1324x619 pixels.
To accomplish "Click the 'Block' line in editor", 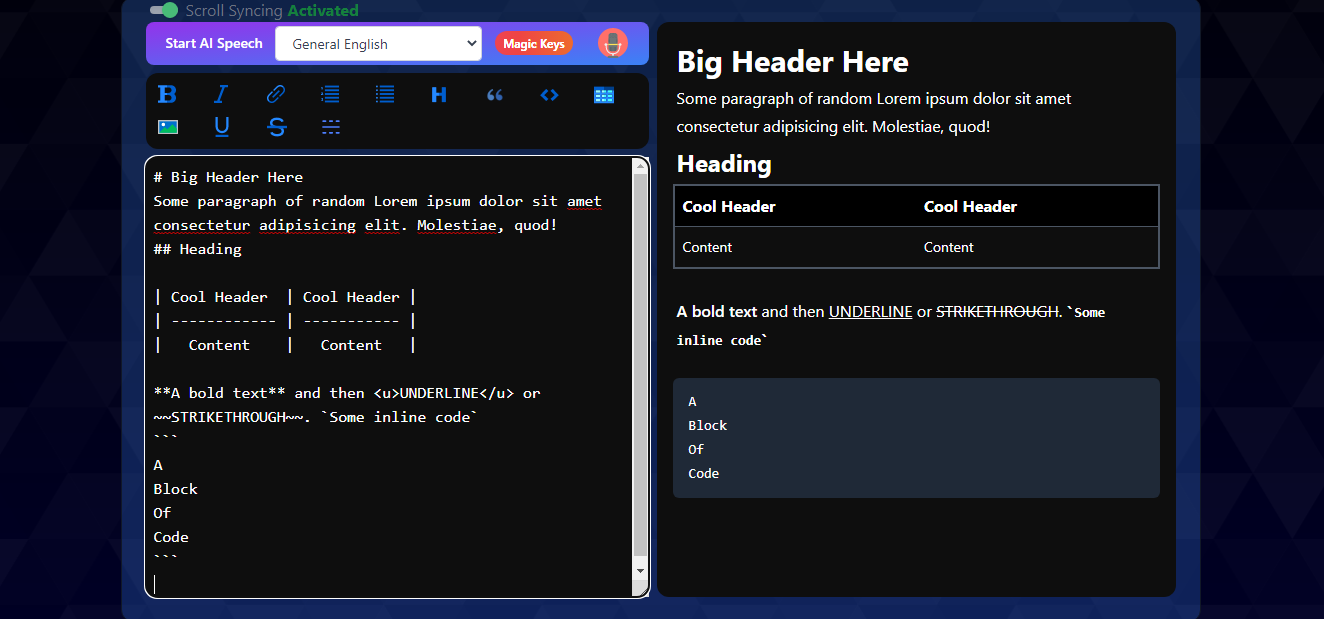I will pyautogui.click(x=176, y=489).
